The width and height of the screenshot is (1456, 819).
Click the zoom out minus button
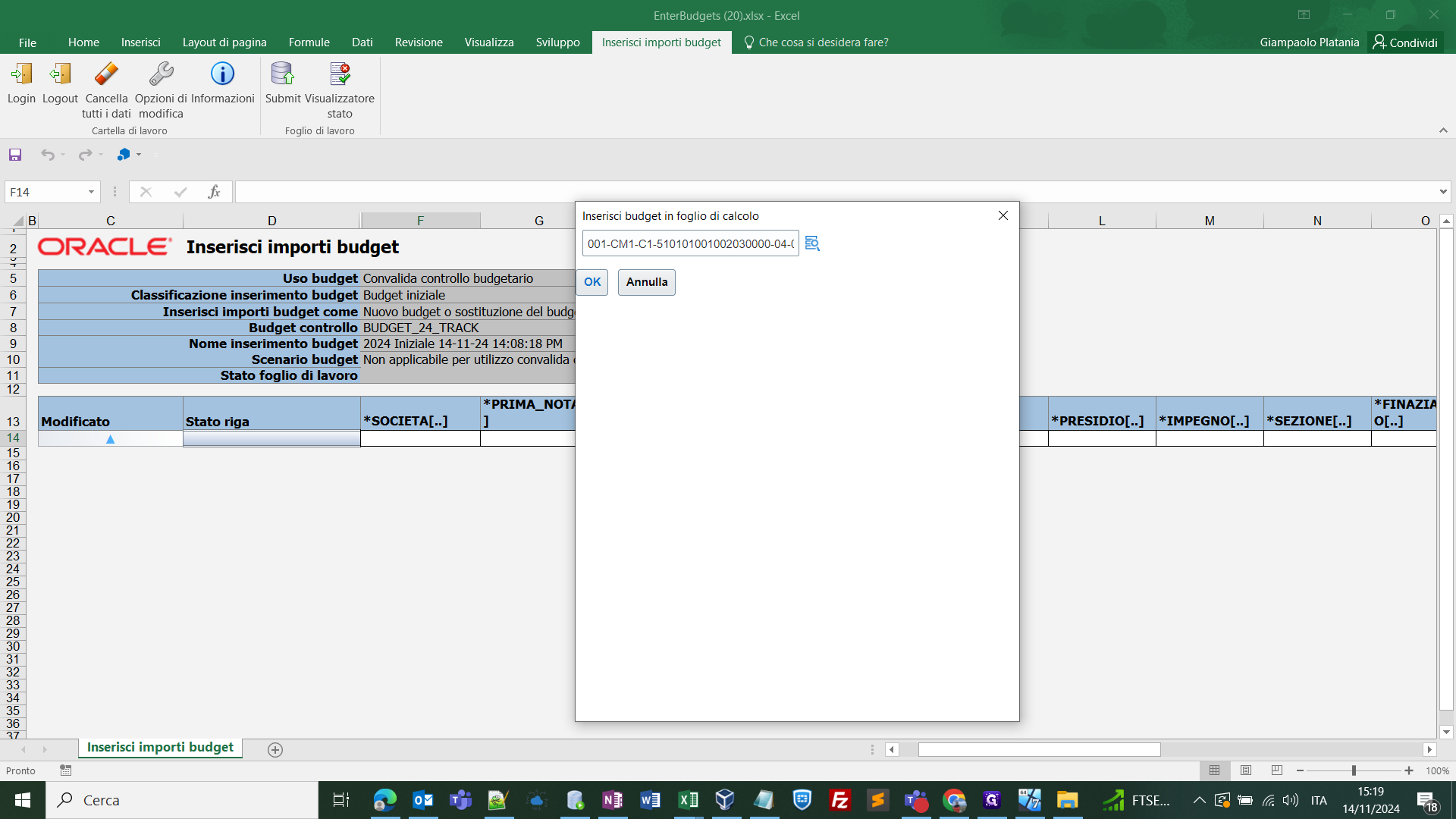[x=1300, y=770]
